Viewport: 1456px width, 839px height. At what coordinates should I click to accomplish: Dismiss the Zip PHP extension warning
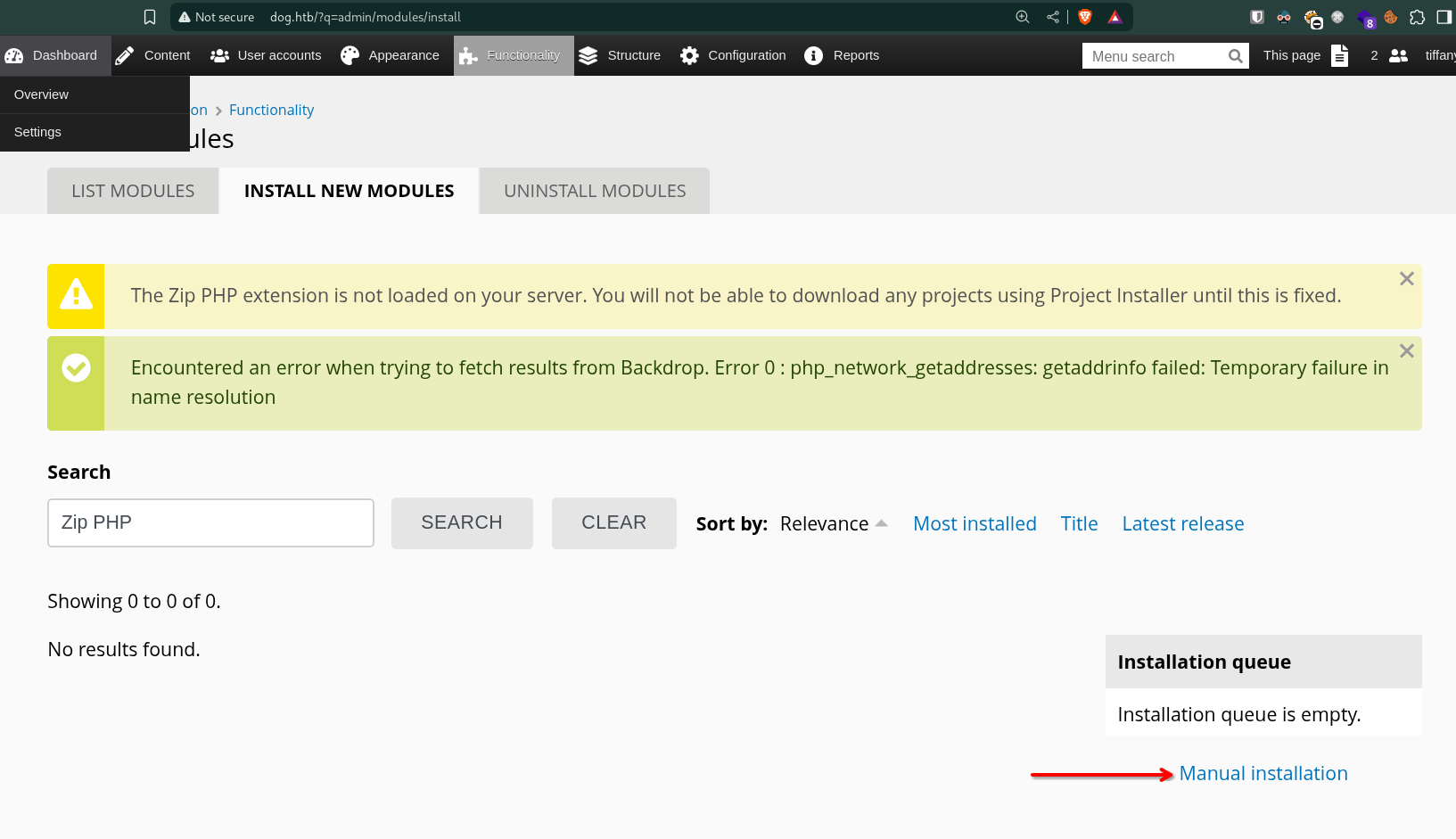pos(1407,279)
